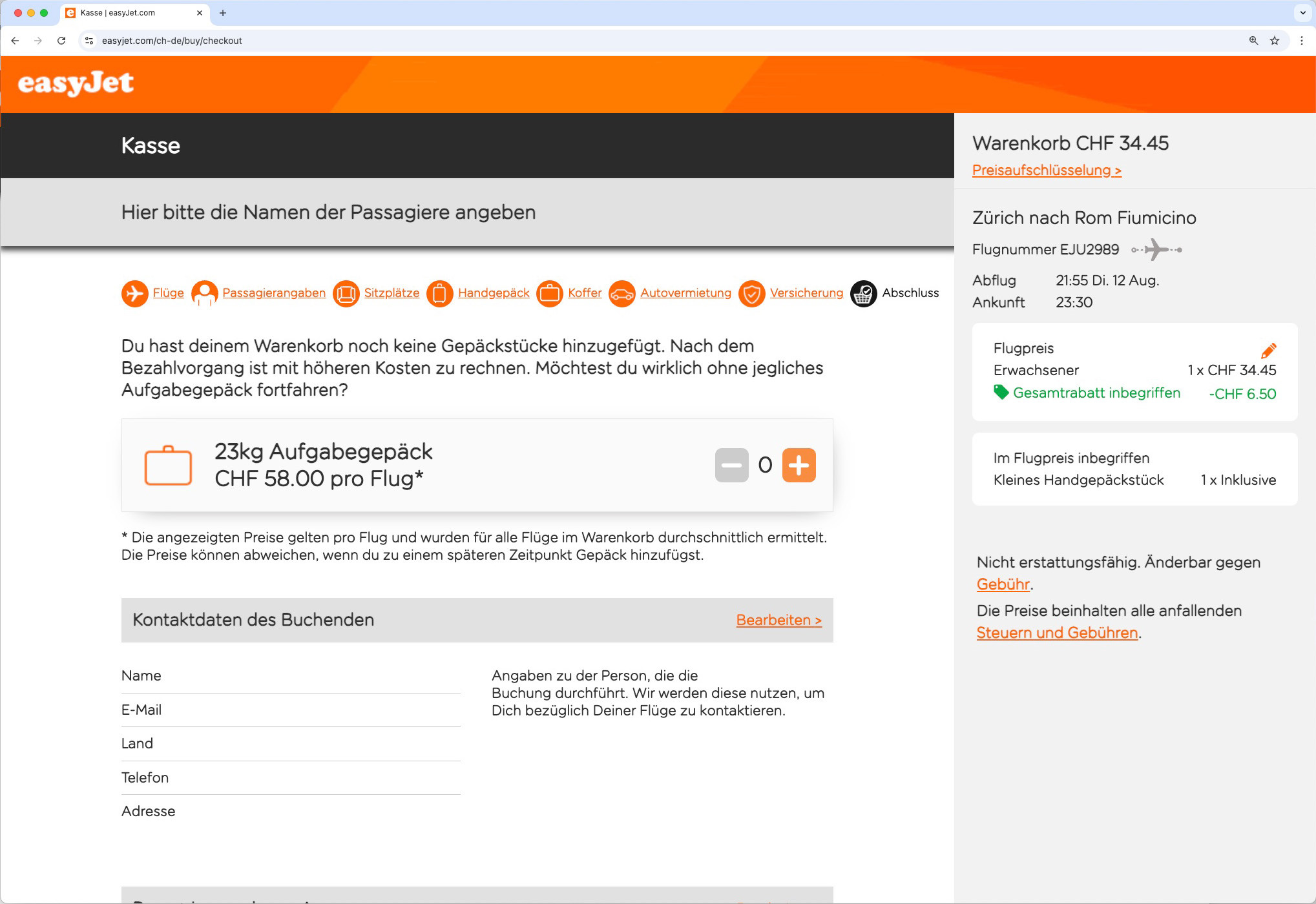
Task: Reload the page with the refresh icon
Action: pos(61,41)
